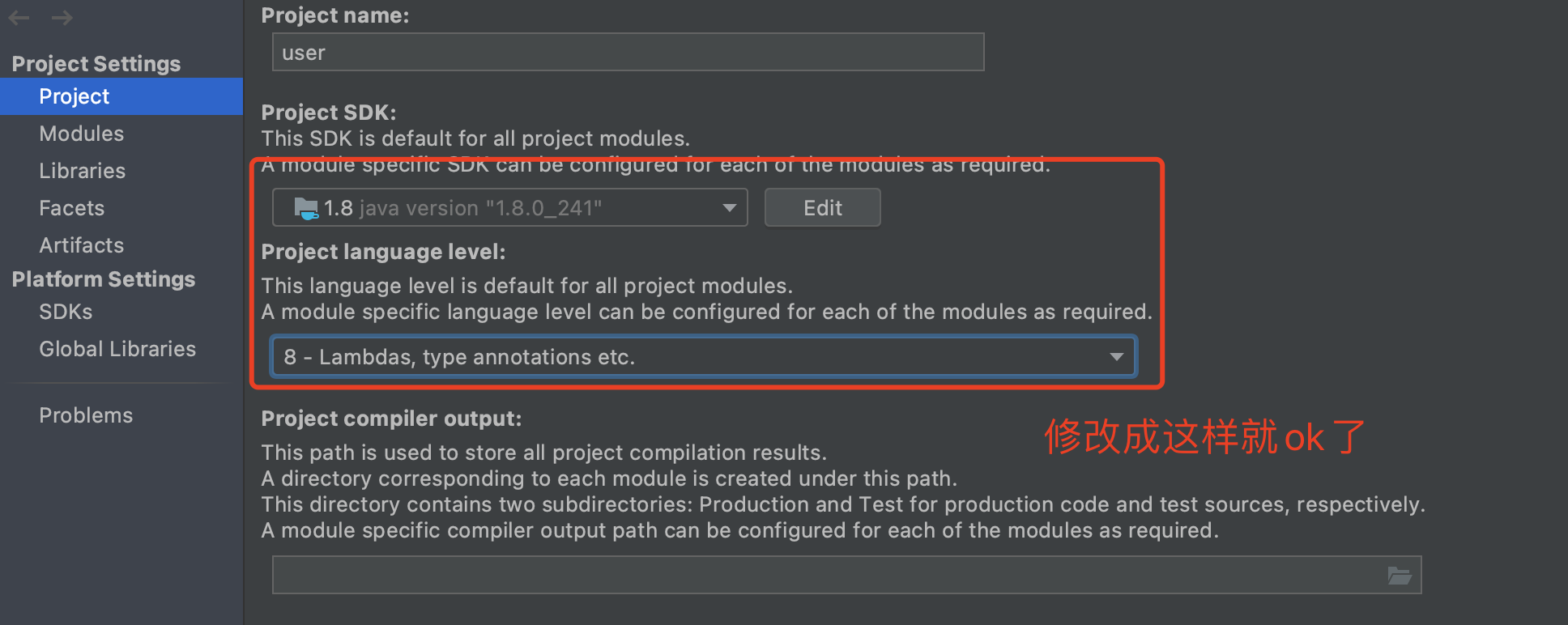Open the Problems section

[x=86, y=415]
